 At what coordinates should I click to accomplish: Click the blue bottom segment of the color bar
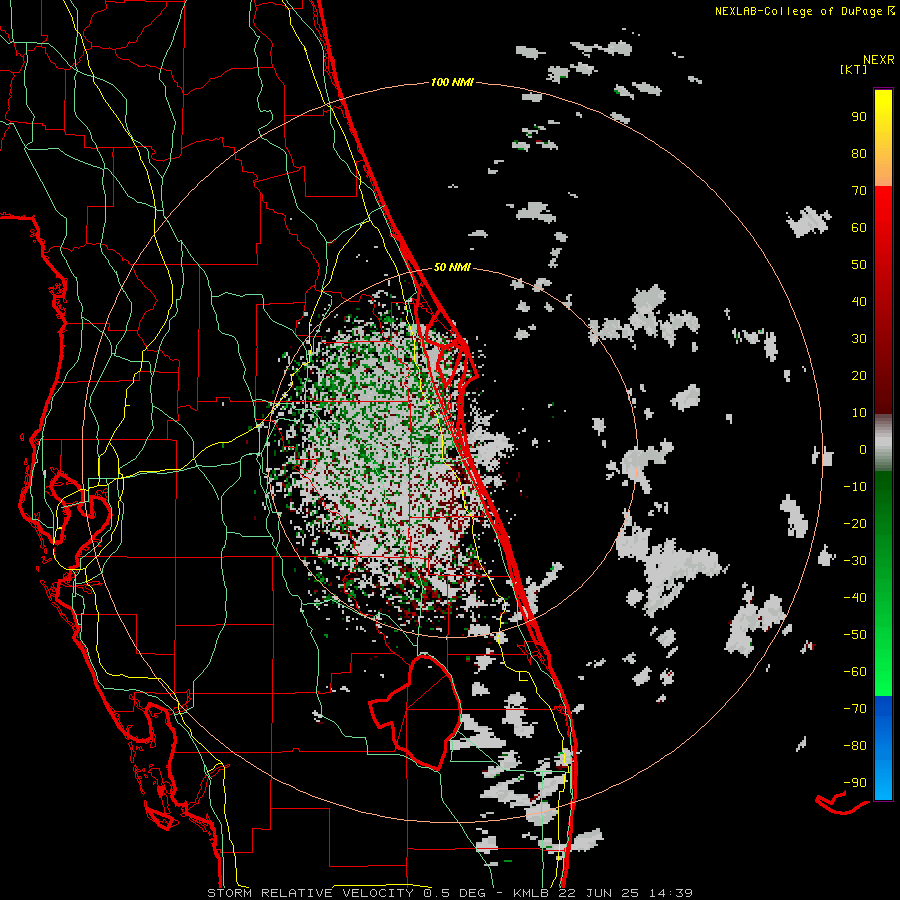point(883,748)
